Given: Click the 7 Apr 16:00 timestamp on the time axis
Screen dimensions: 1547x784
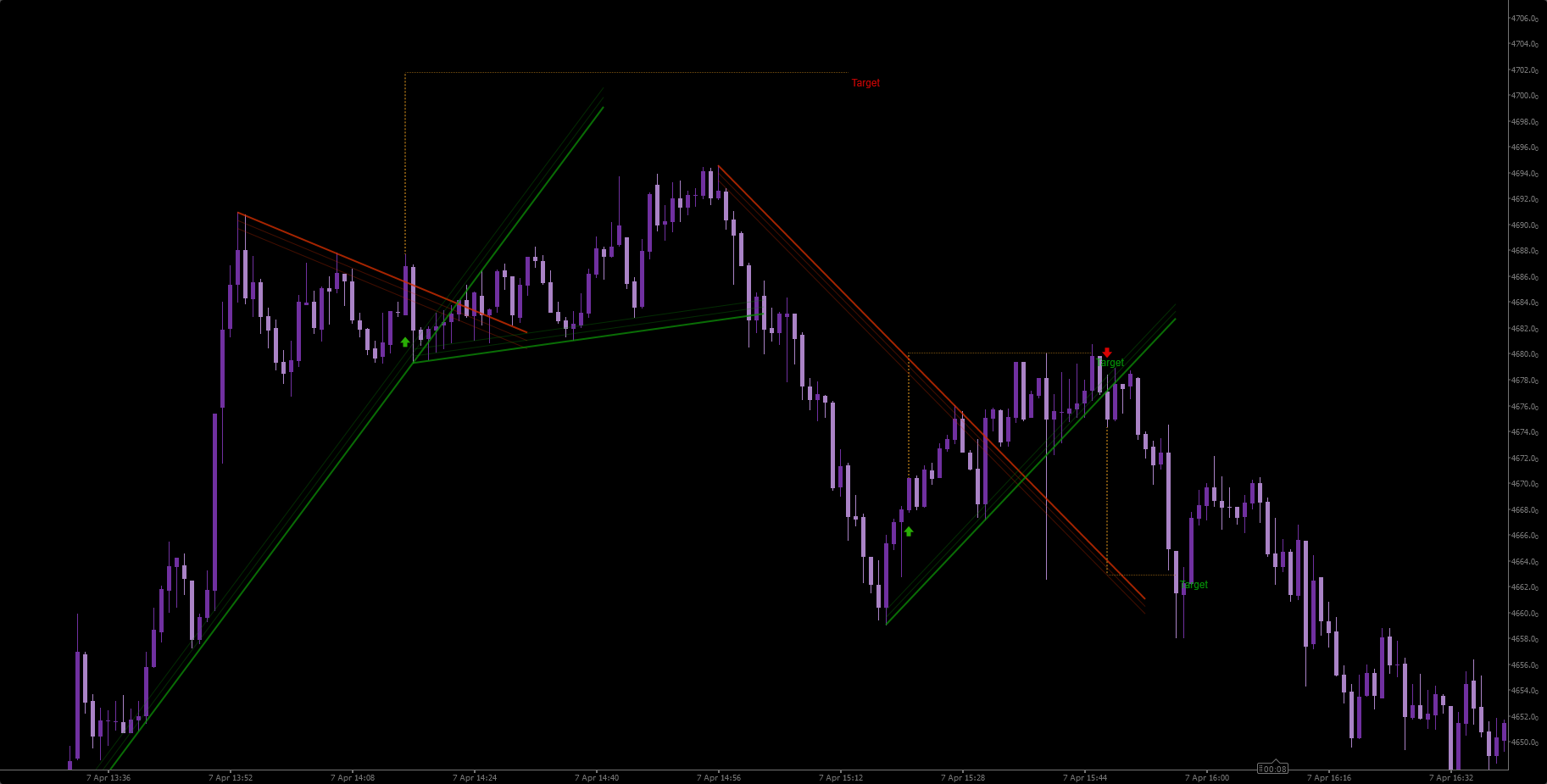Looking at the screenshot, I should click(x=1206, y=776).
